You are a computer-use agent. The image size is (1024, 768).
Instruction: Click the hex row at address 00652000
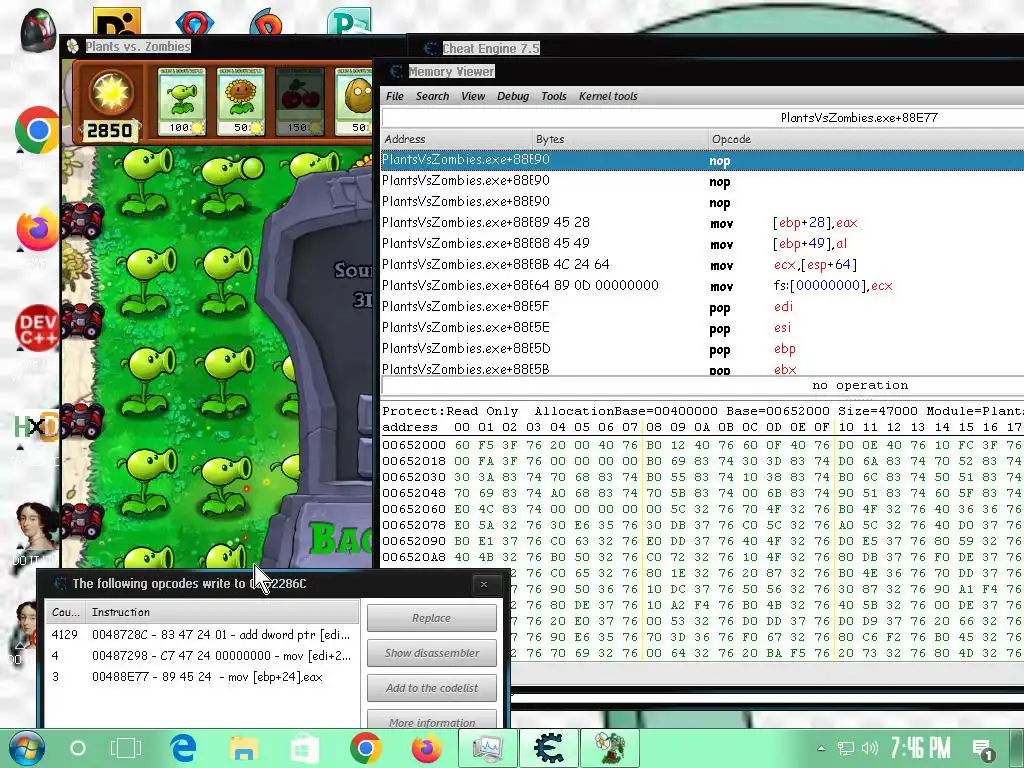click(702, 445)
